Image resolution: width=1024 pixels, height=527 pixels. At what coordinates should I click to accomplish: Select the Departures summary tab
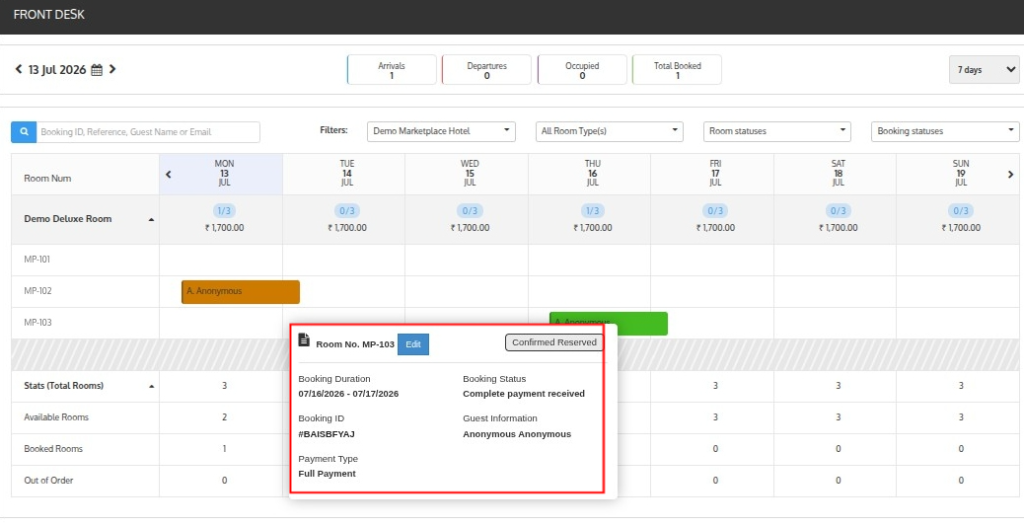point(487,70)
